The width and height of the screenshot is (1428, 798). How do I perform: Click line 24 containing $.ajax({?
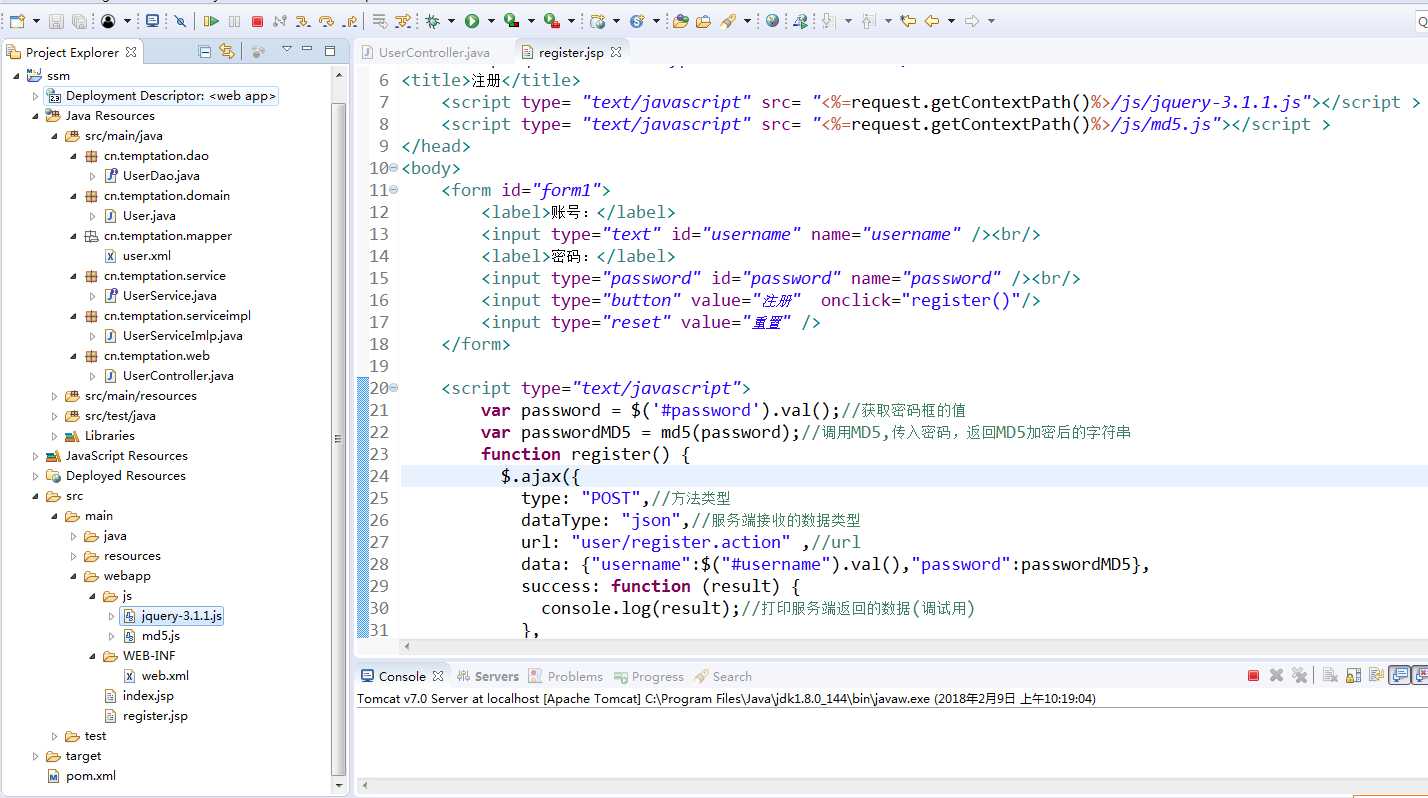(x=914, y=476)
